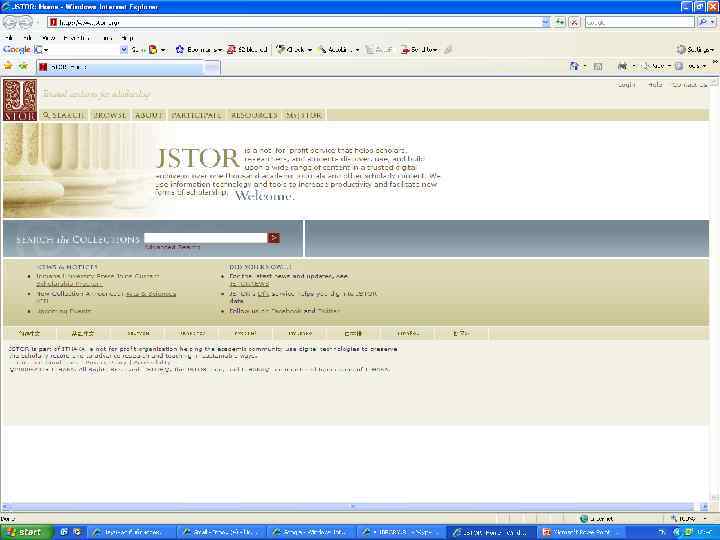Run search with the magnifier icon
This screenshot has width=720, height=540.
pos(703,22)
